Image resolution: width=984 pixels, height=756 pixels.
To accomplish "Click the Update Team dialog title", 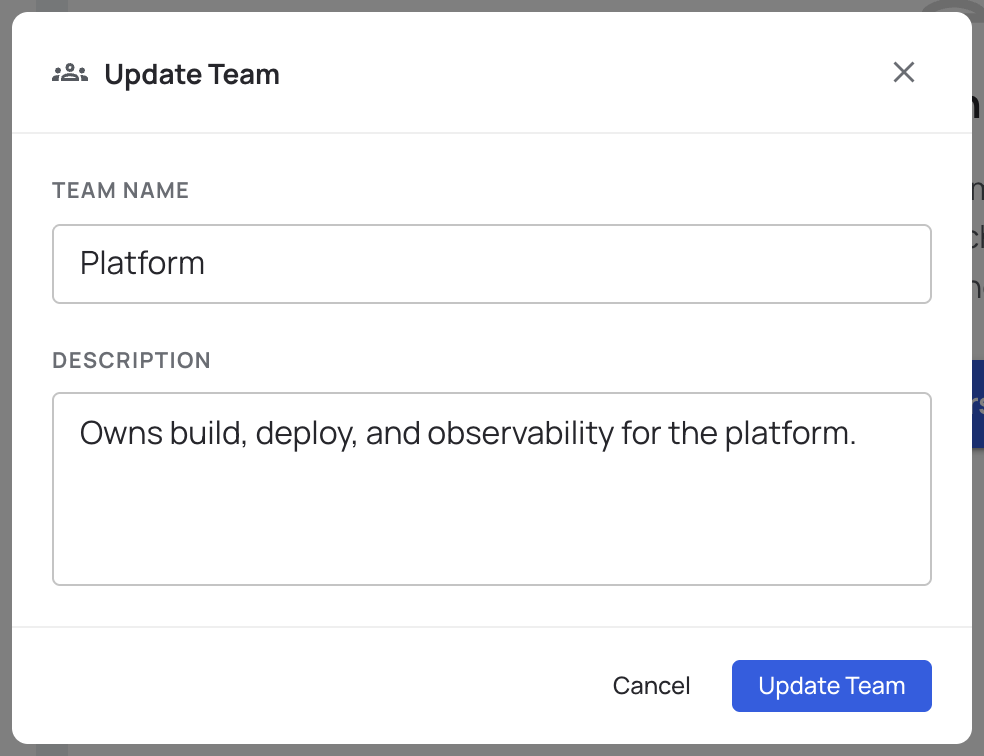I will (x=191, y=74).
